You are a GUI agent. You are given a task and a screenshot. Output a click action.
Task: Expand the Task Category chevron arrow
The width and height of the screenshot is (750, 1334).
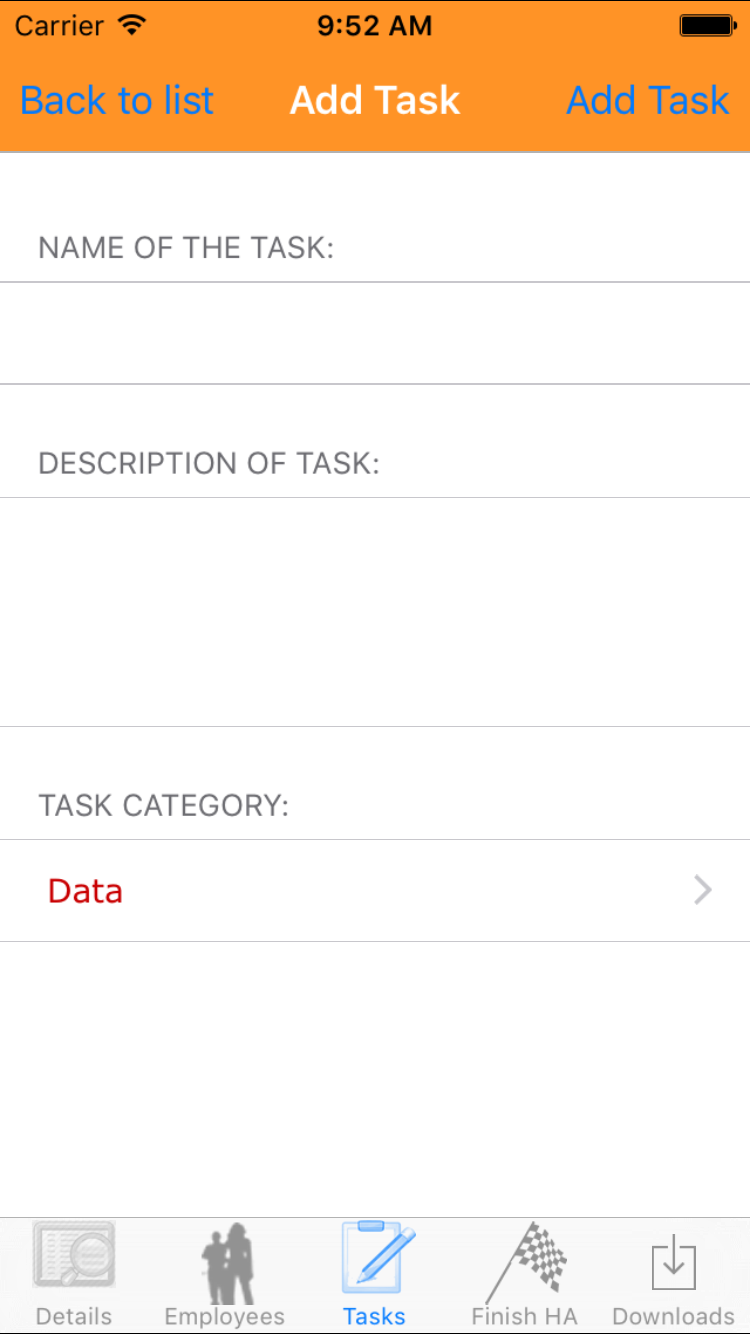(x=703, y=890)
